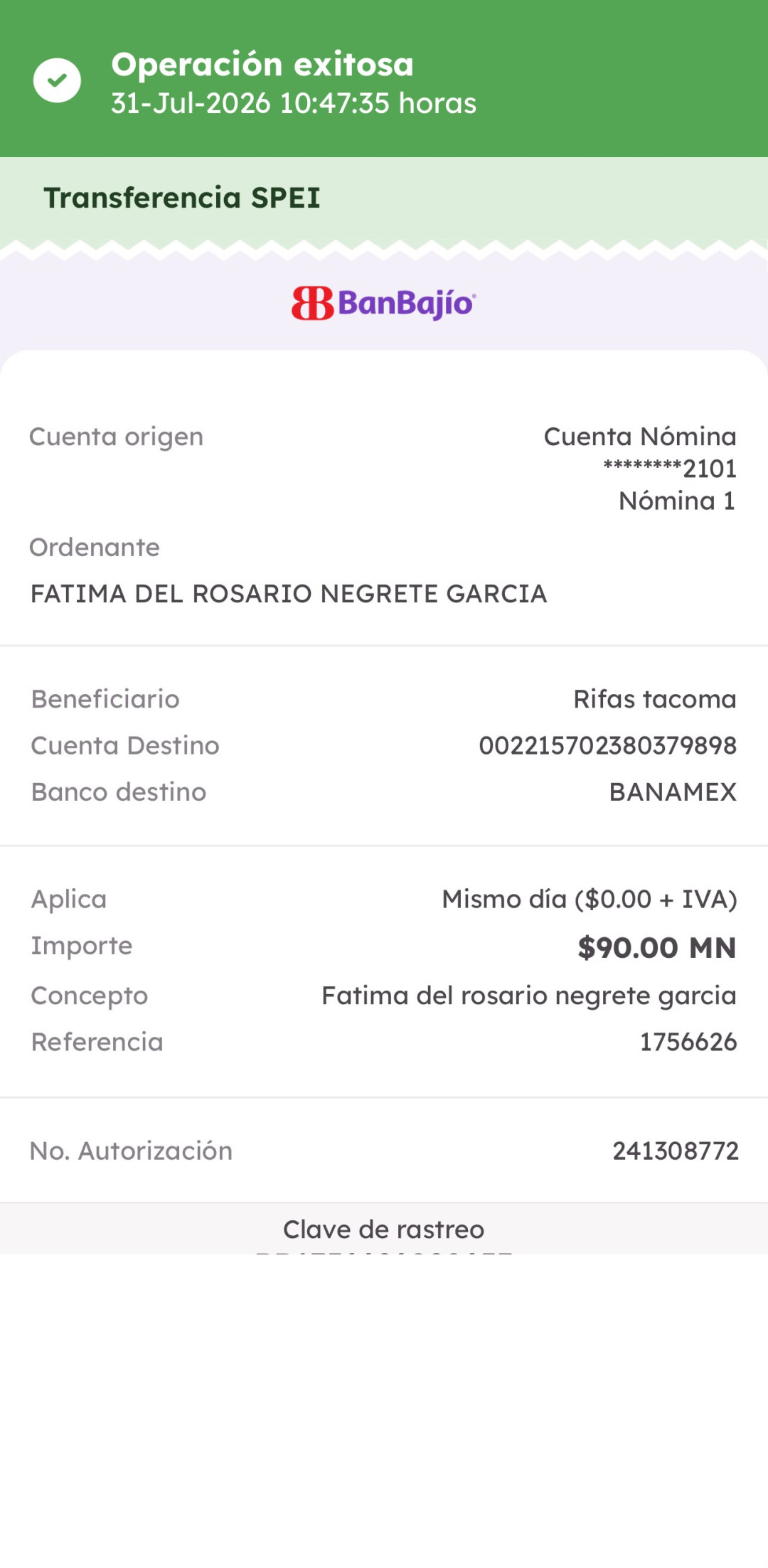Tap the Clave de rastreo section

pyautogui.click(x=384, y=1230)
